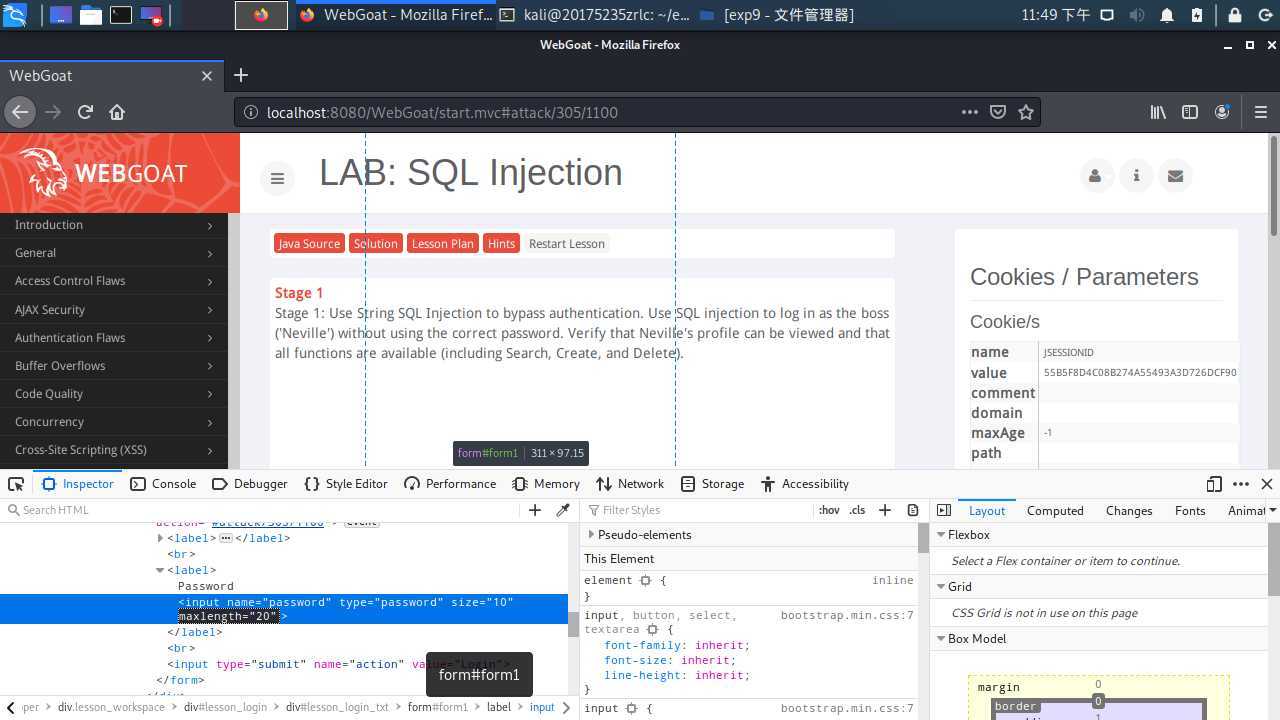Bookmark this page with the star

pyautogui.click(x=1025, y=112)
